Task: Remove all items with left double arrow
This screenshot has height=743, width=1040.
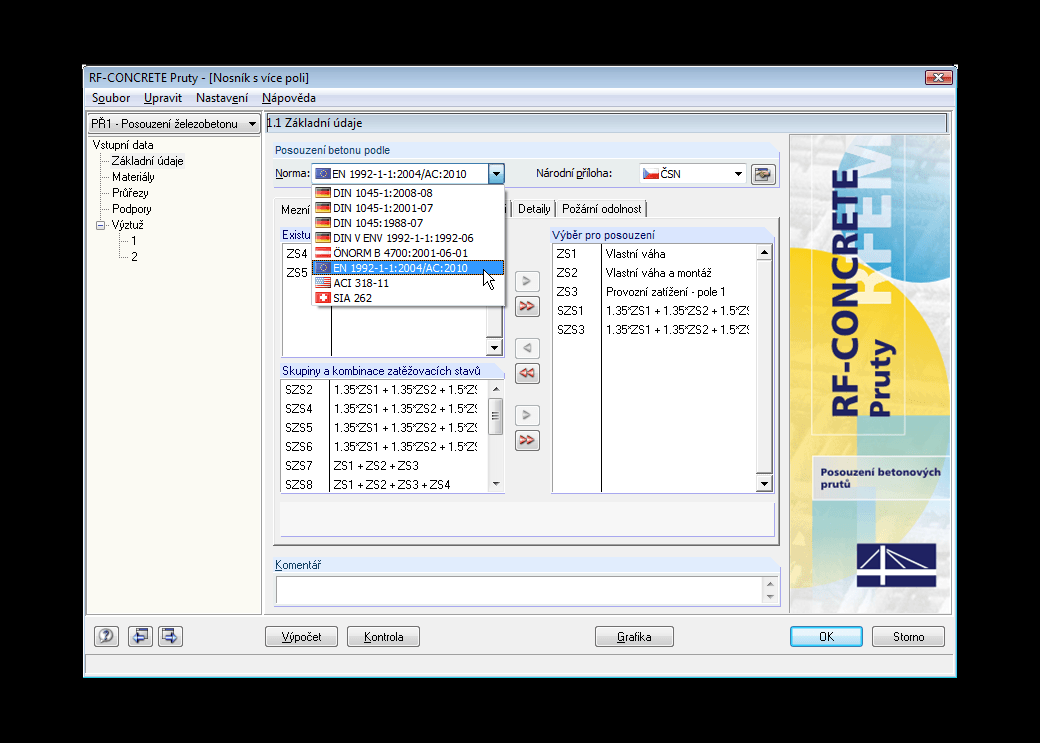Action: [527, 373]
